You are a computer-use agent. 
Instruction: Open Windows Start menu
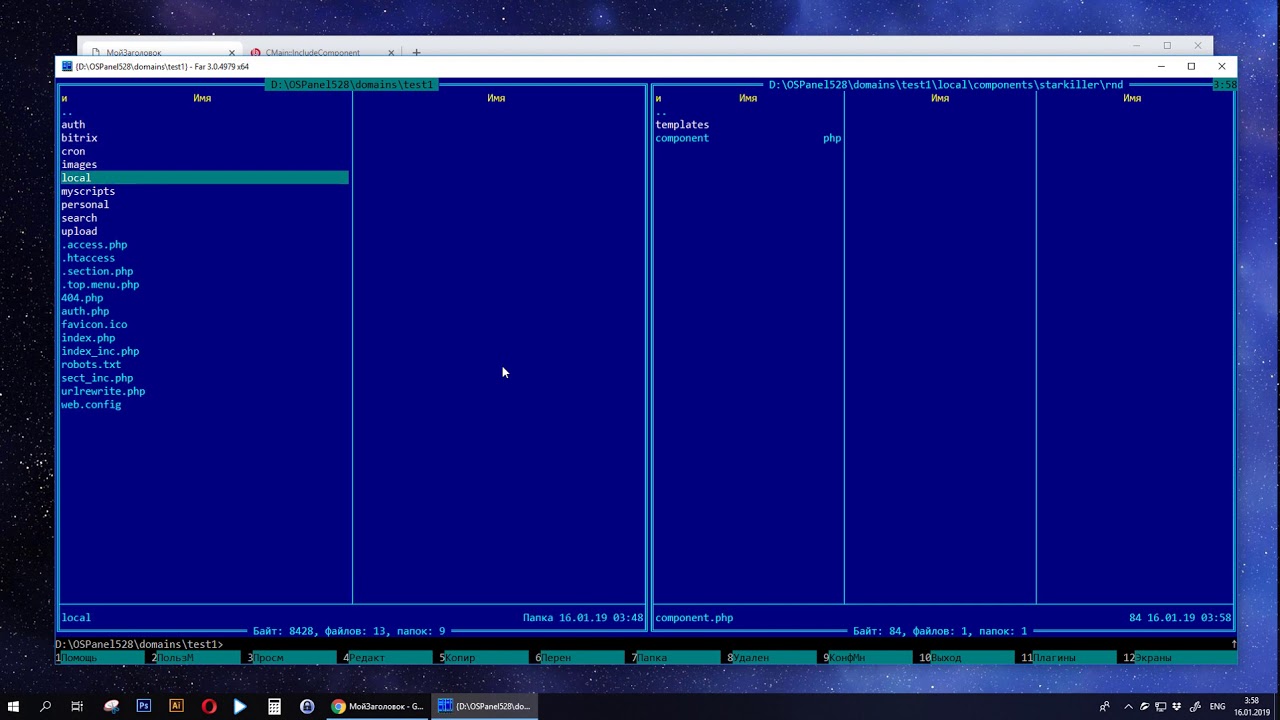[13, 706]
